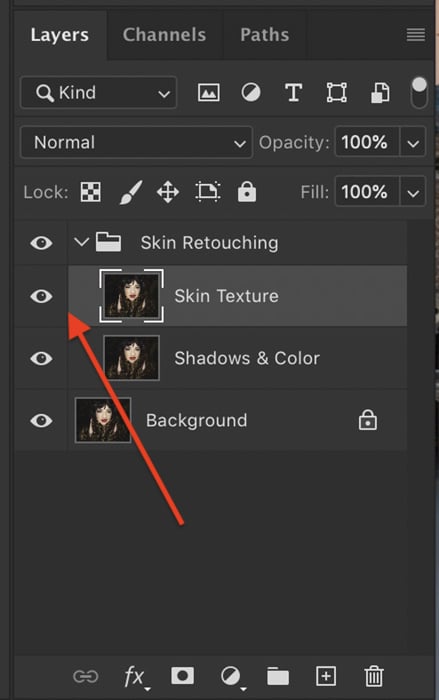Viewport: 439px width, 700px height.
Task: Select the Background layer thumbnail
Action: pos(103,420)
